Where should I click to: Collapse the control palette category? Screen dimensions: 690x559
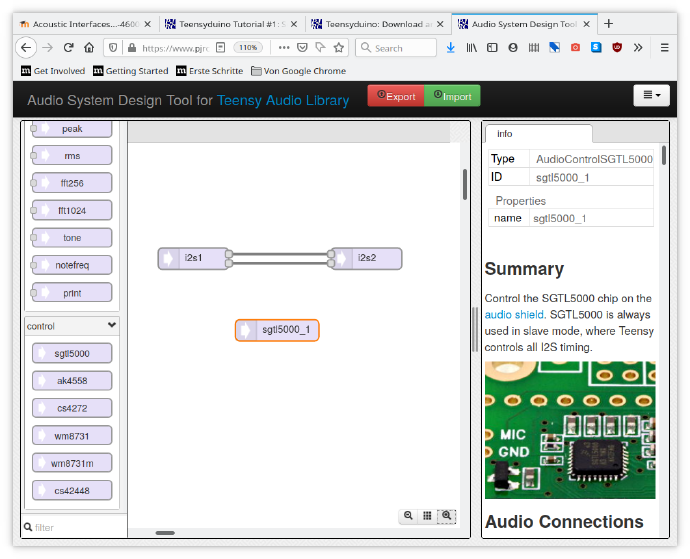pos(111,326)
